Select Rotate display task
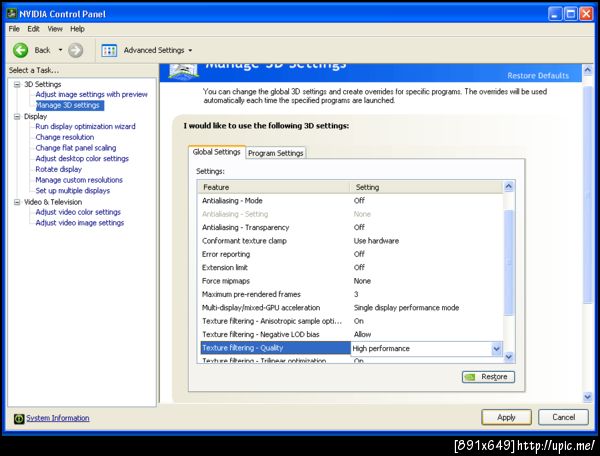 click(x=59, y=169)
